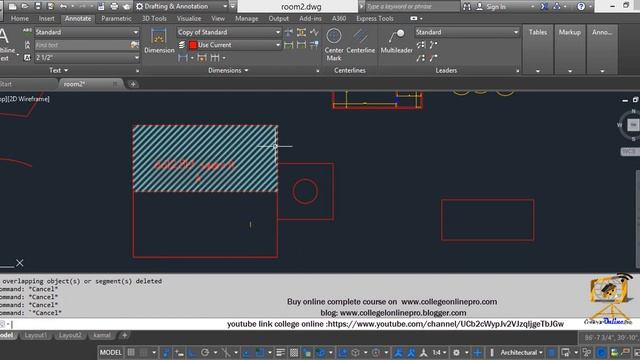Click the binoculars search icon
640x360 pixels.
point(467,6)
